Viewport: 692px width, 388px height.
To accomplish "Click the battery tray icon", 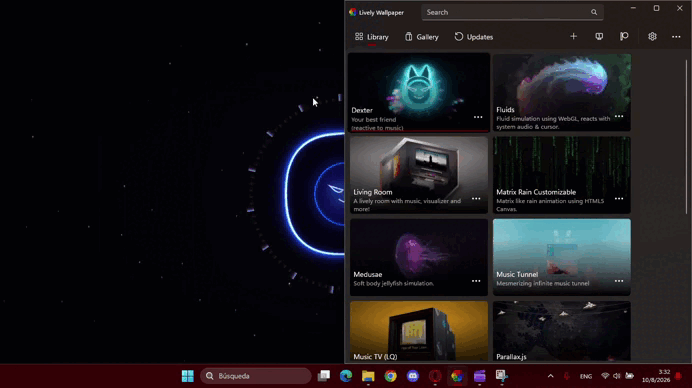I will pos(630,376).
